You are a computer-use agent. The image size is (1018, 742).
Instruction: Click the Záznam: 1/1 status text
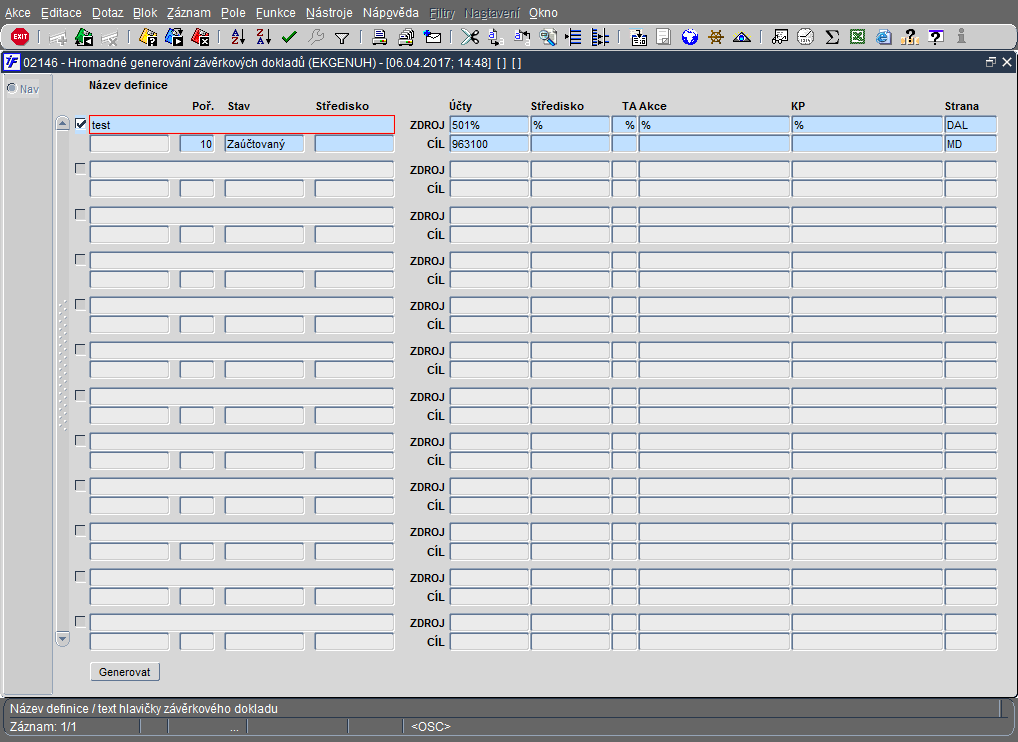coord(43,726)
